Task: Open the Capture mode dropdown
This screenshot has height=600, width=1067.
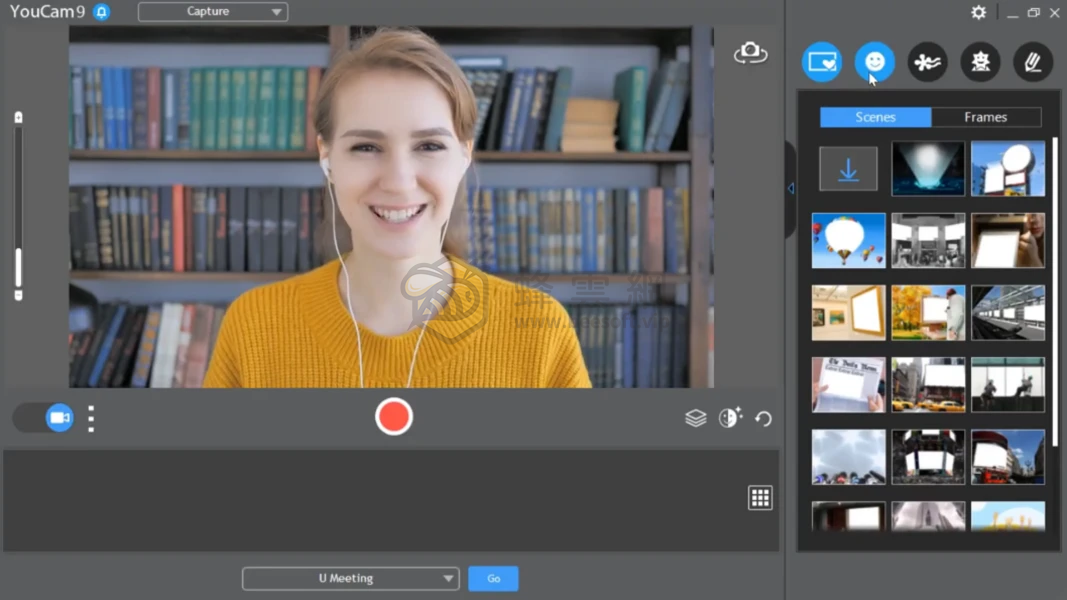Action: [x=212, y=12]
